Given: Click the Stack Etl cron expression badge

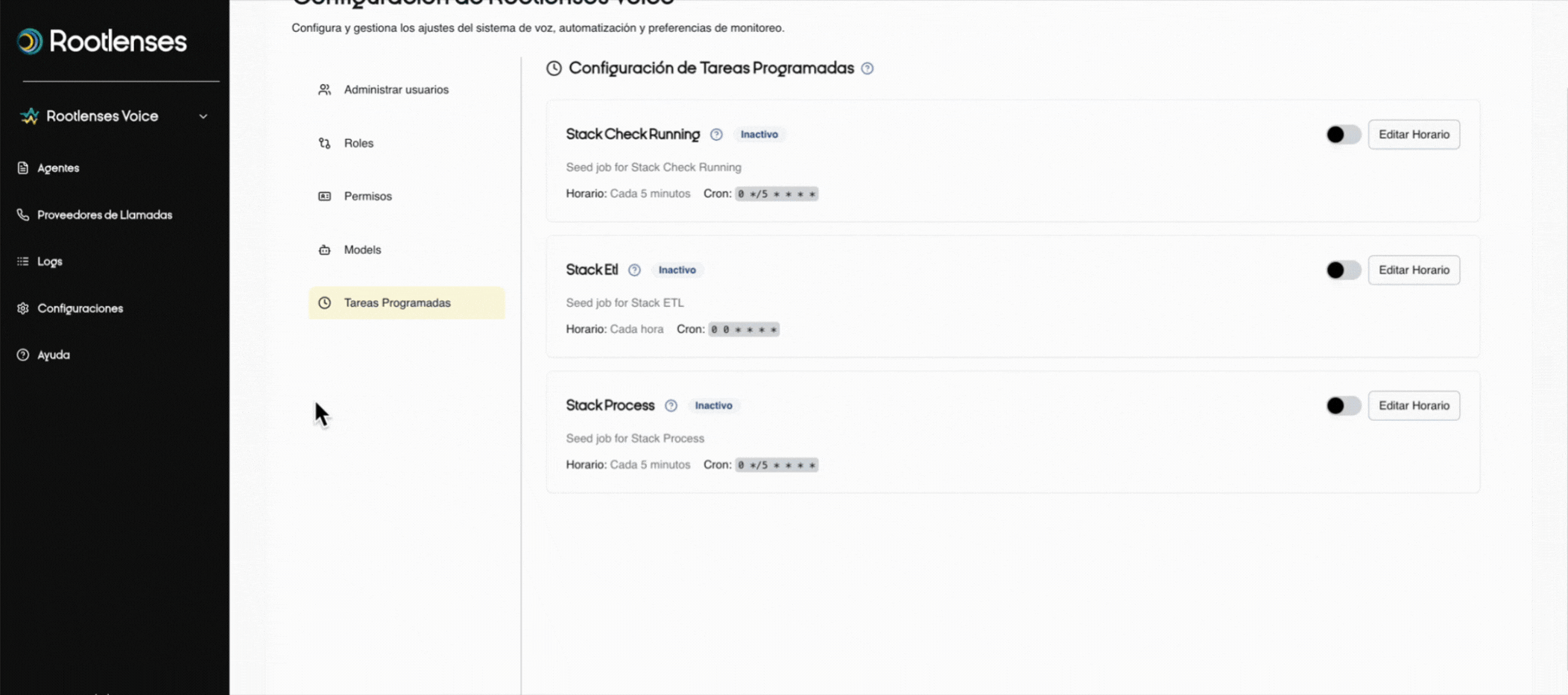Looking at the screenshot, I should click(x=743, y=329).
